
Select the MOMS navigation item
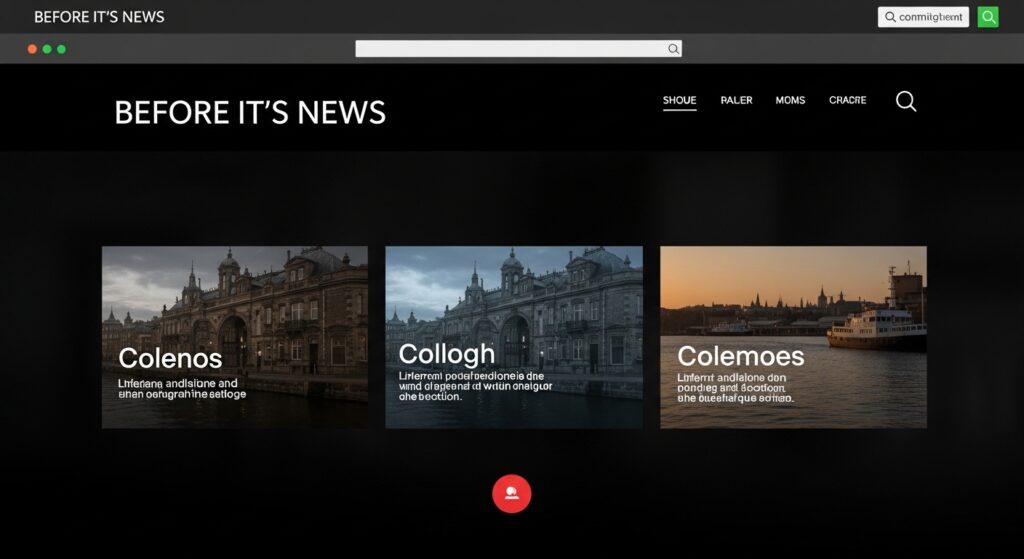point(790,101)
